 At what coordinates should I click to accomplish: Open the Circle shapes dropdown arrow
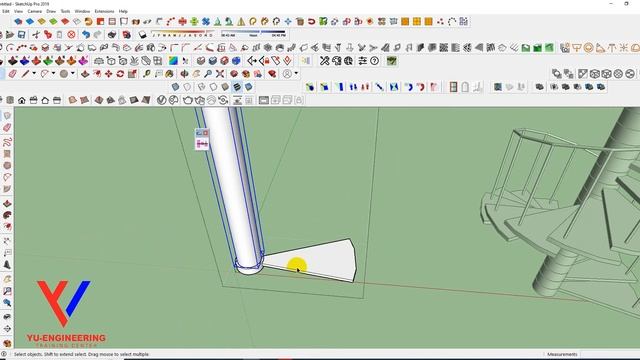73,74
